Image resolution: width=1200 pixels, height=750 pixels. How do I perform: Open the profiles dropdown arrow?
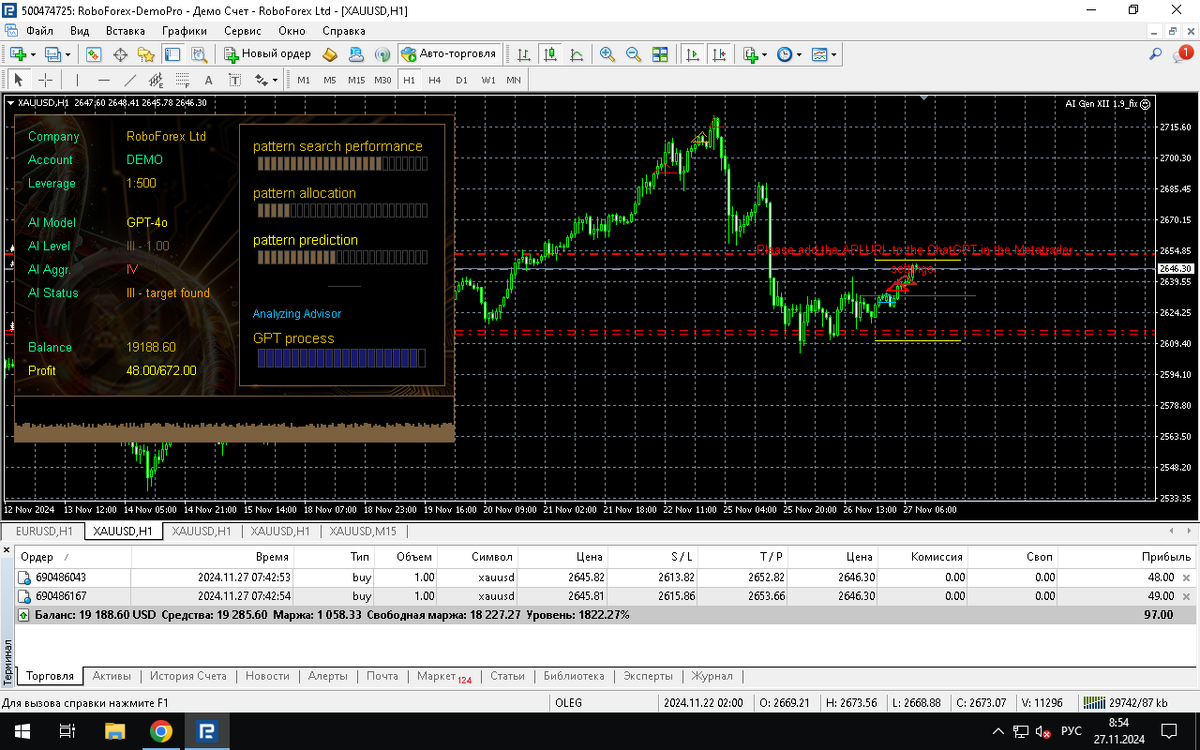(67, 54)
